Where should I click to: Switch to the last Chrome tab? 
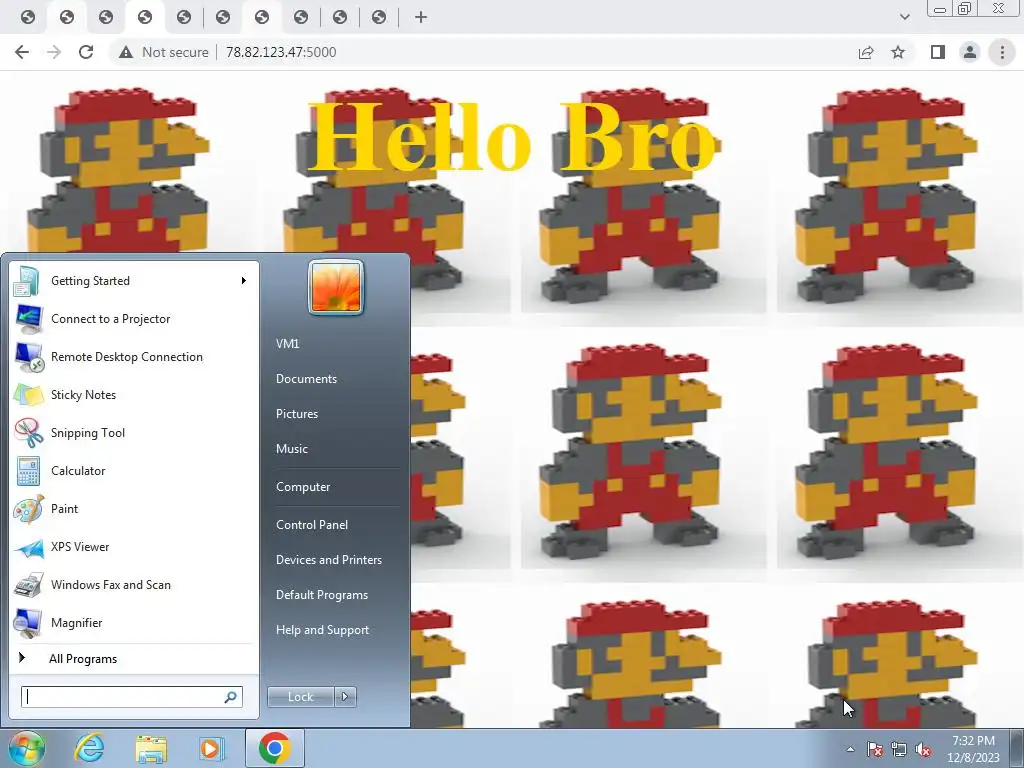(x=379, y=17)
